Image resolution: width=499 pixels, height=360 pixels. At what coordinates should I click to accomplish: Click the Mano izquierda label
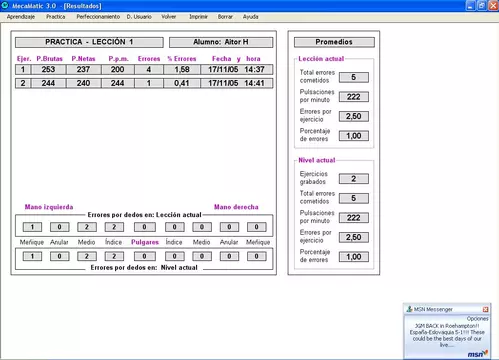point(49,207)
